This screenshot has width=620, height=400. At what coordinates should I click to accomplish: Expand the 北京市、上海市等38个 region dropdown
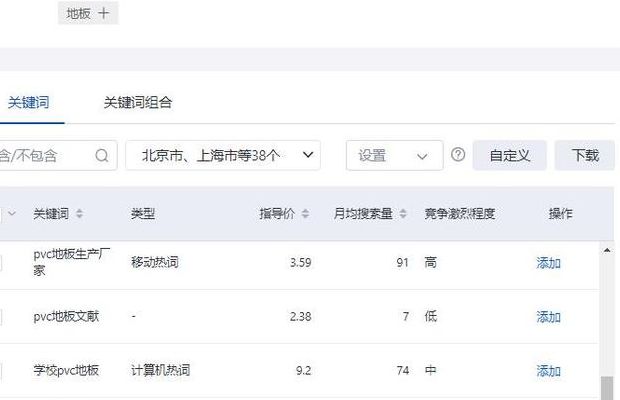223,155
